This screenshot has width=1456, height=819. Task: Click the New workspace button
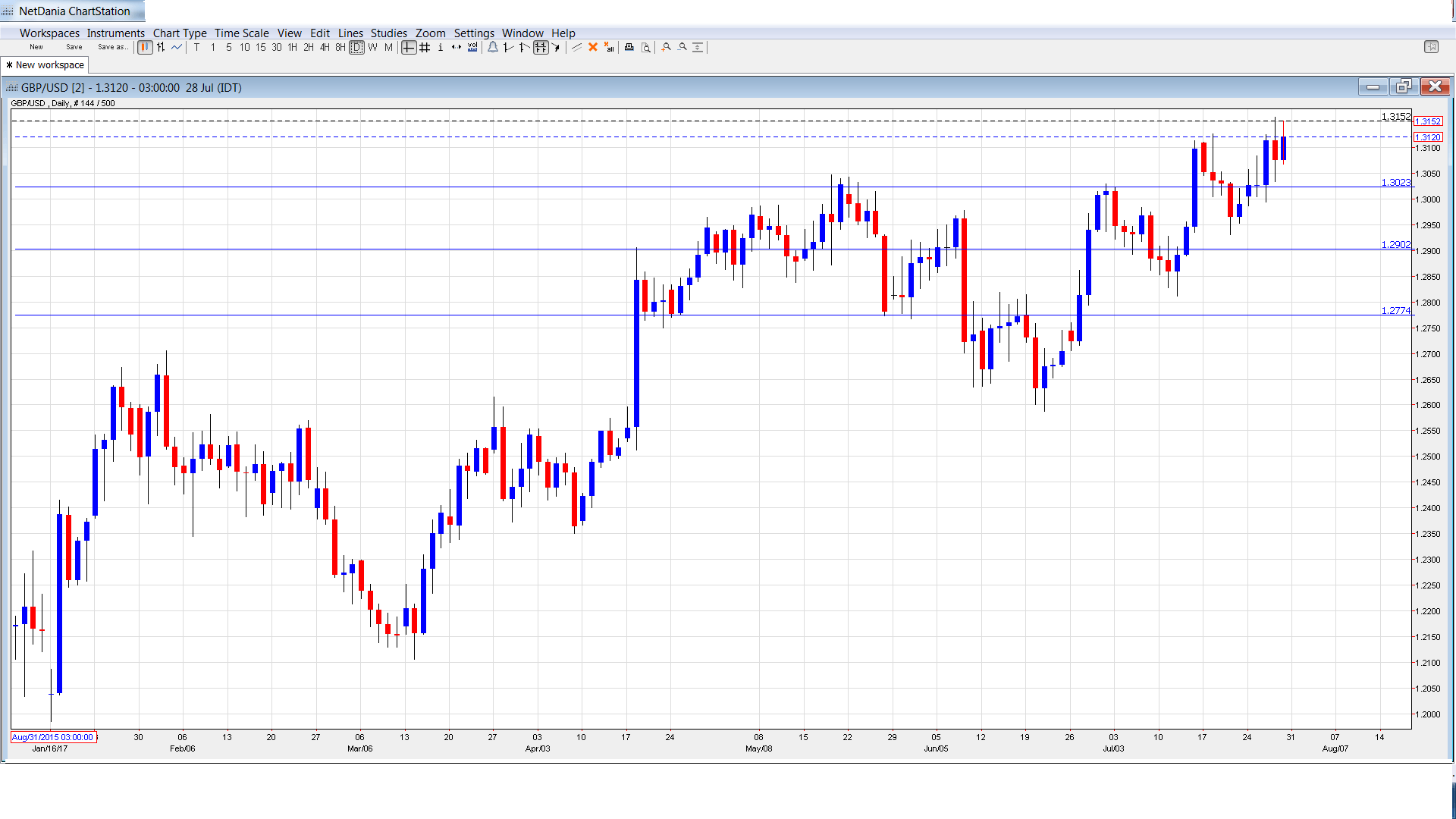point(36,47)
